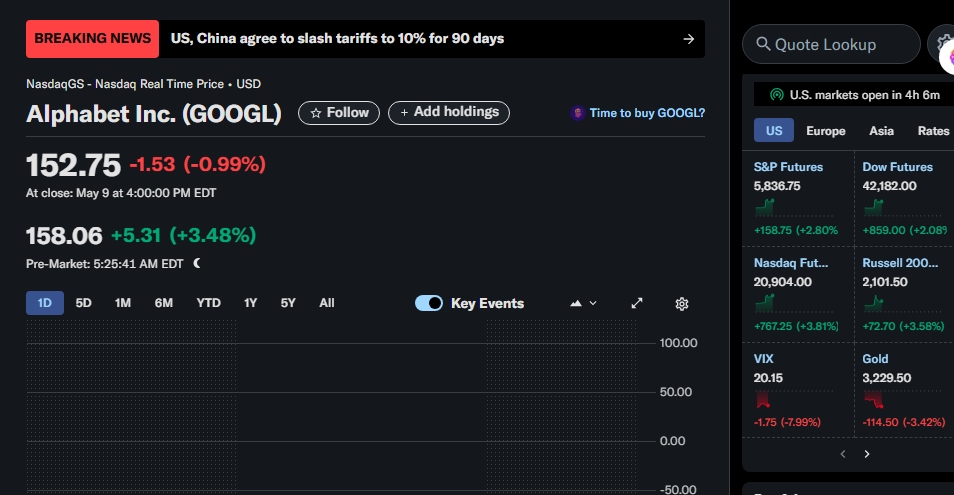The height and width of the screenshot is (495, 954).
Task: Toggle Key Events switch off
Action: point(429,303)
